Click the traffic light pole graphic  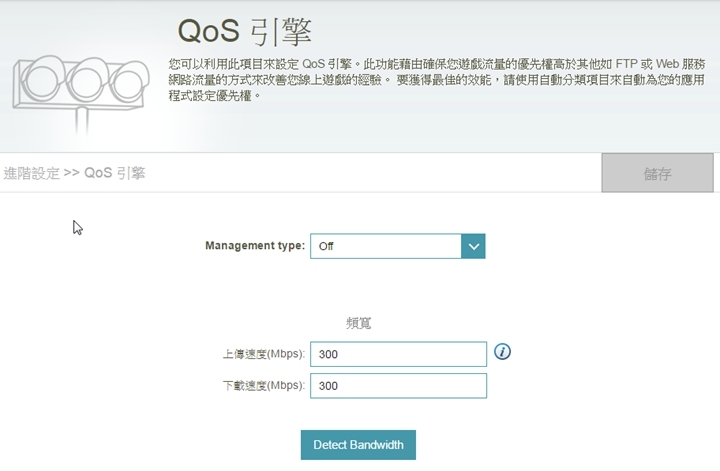point(83,122)
